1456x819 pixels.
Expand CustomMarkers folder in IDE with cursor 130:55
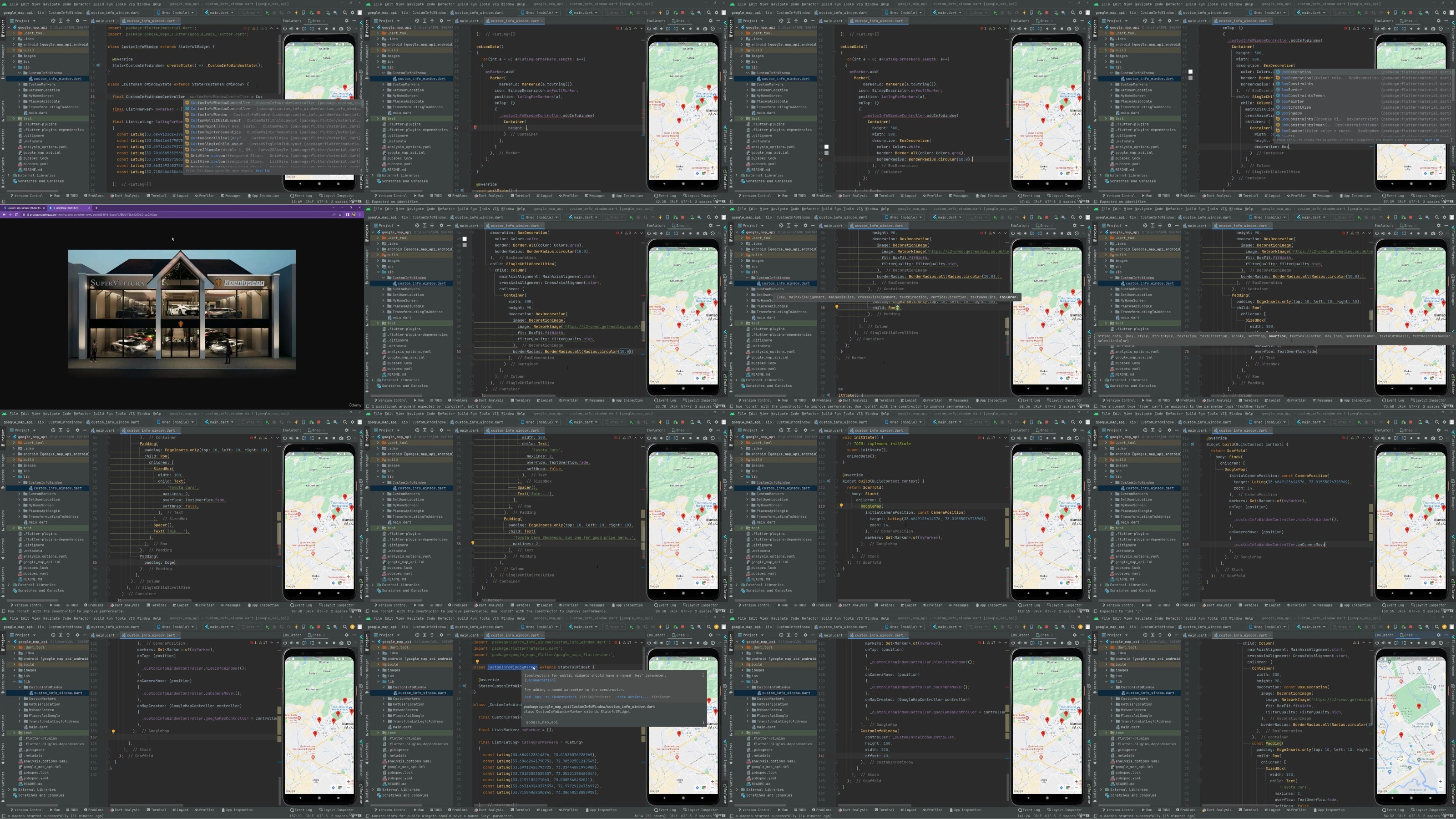pyautogui.click(x=1112, y=493)
